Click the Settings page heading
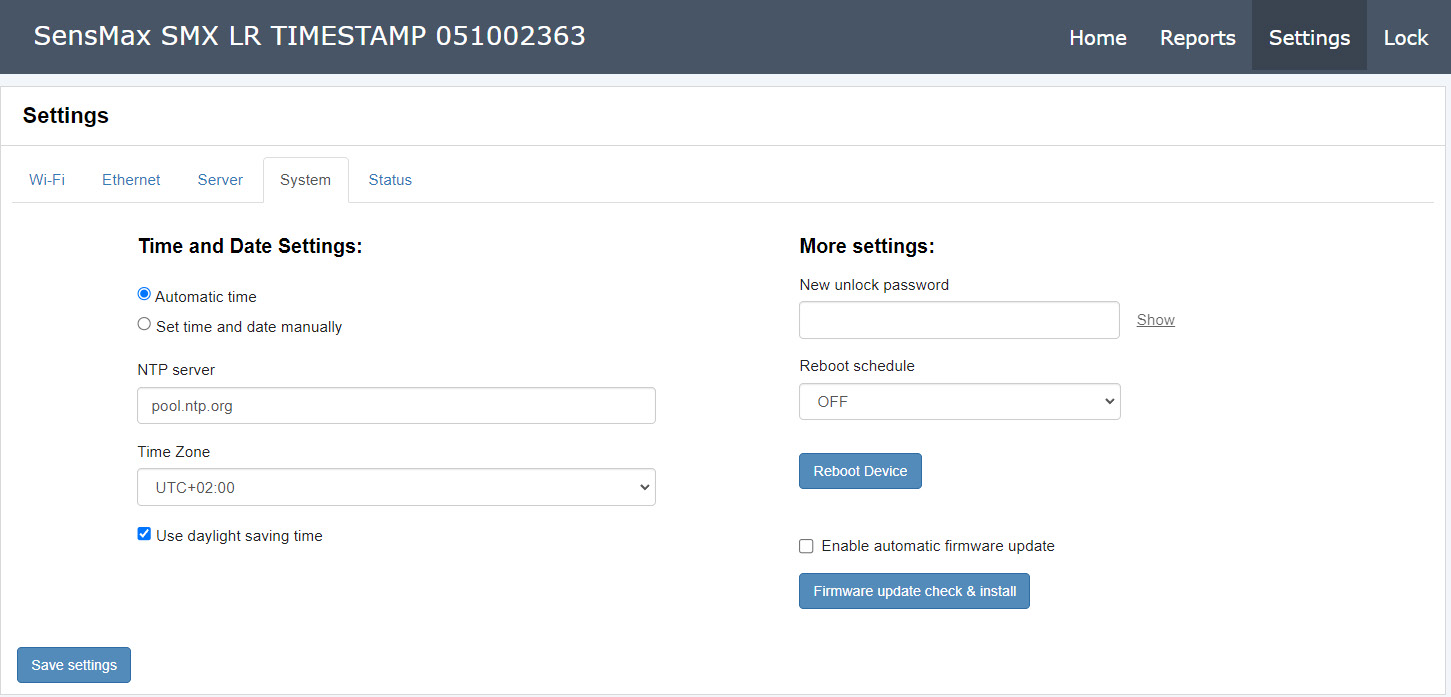This screenshot has width=1451, height=697. point(66,115)
